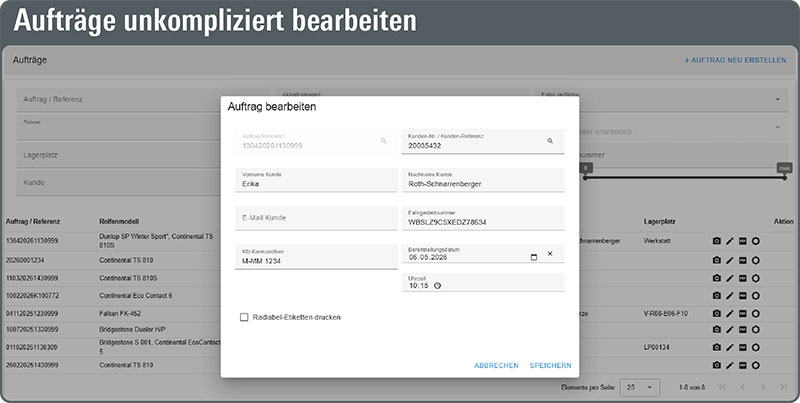This screenshot has height=403, width=800.
Task: Click circle icon for order 10022026K100772
Action: pos(756,295)
